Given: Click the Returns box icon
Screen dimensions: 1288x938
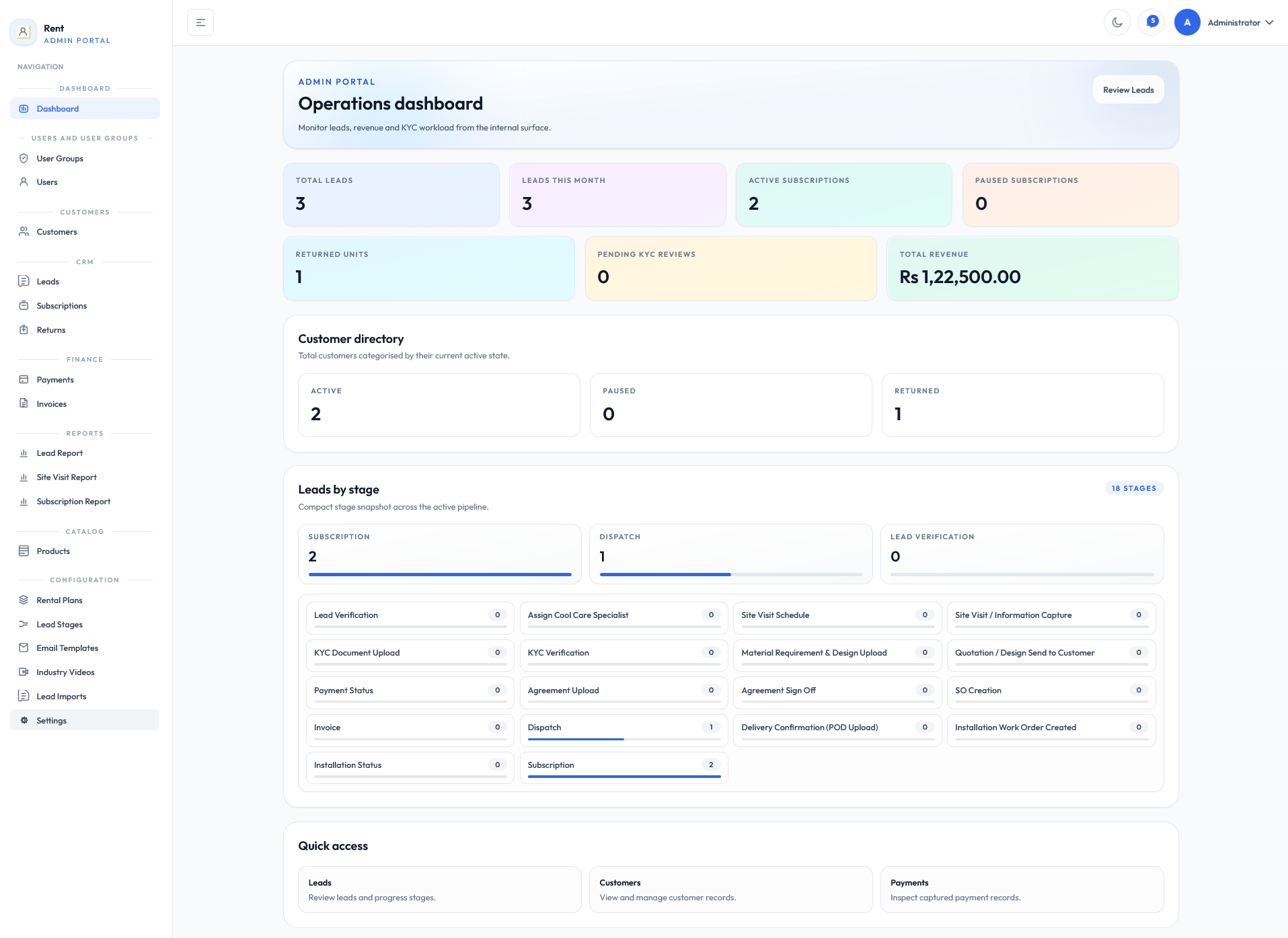Looking at the screenshot, I should point(24,330).
